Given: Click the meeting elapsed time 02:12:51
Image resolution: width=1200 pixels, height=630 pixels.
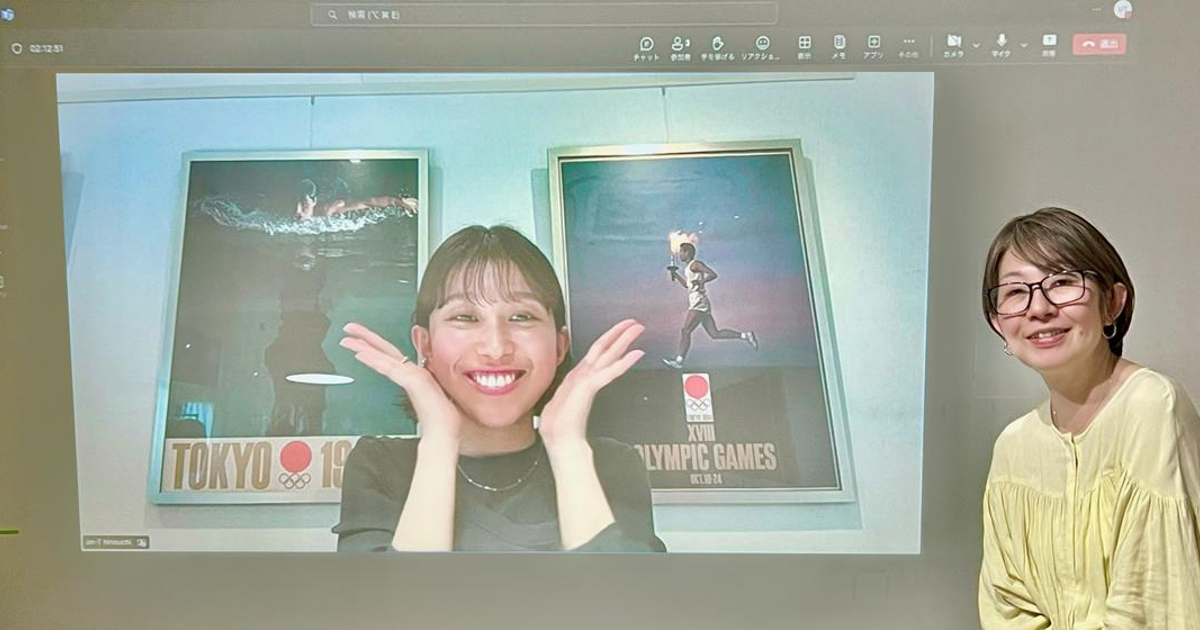Looking at the screenshot, I should coord(47,48).
